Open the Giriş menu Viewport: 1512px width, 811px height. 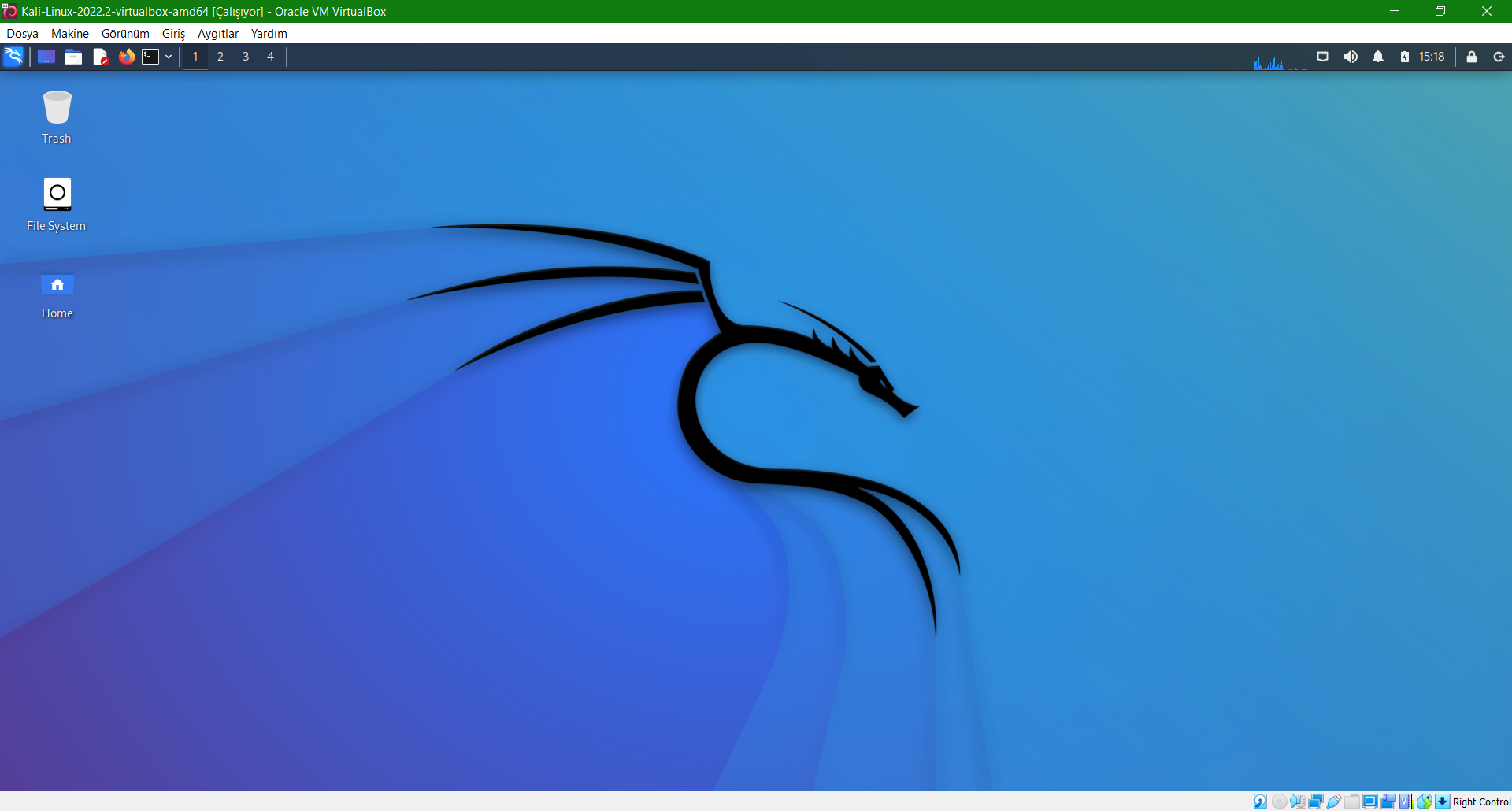coord(173,34)
